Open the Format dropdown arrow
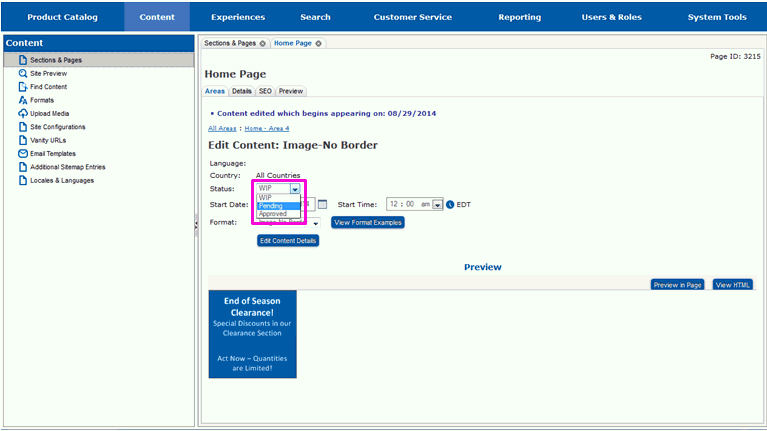The height and width of the screenshot is (431, 767). coord(316,223)
